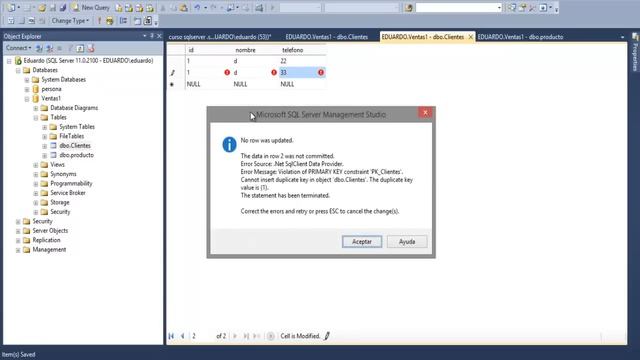This screenshot has height=360, width=640.
Task: Open the Properties side panel tab
Action: (x=635, y=52)
